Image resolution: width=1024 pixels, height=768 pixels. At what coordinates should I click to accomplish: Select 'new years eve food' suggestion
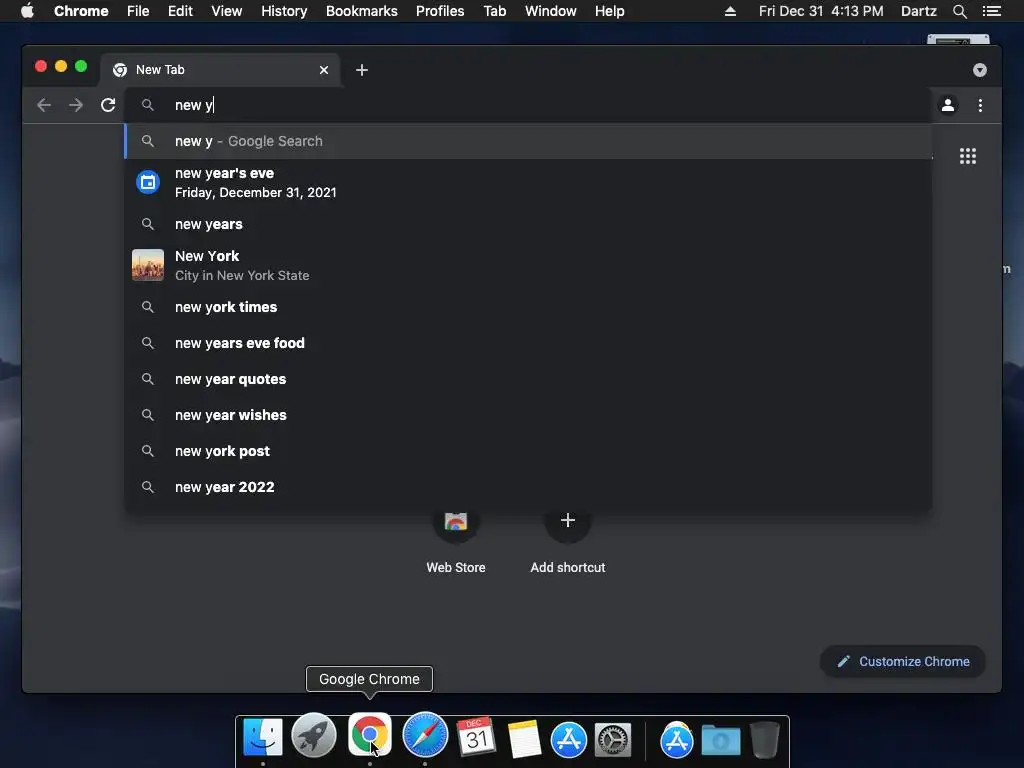tap(528, 343)
